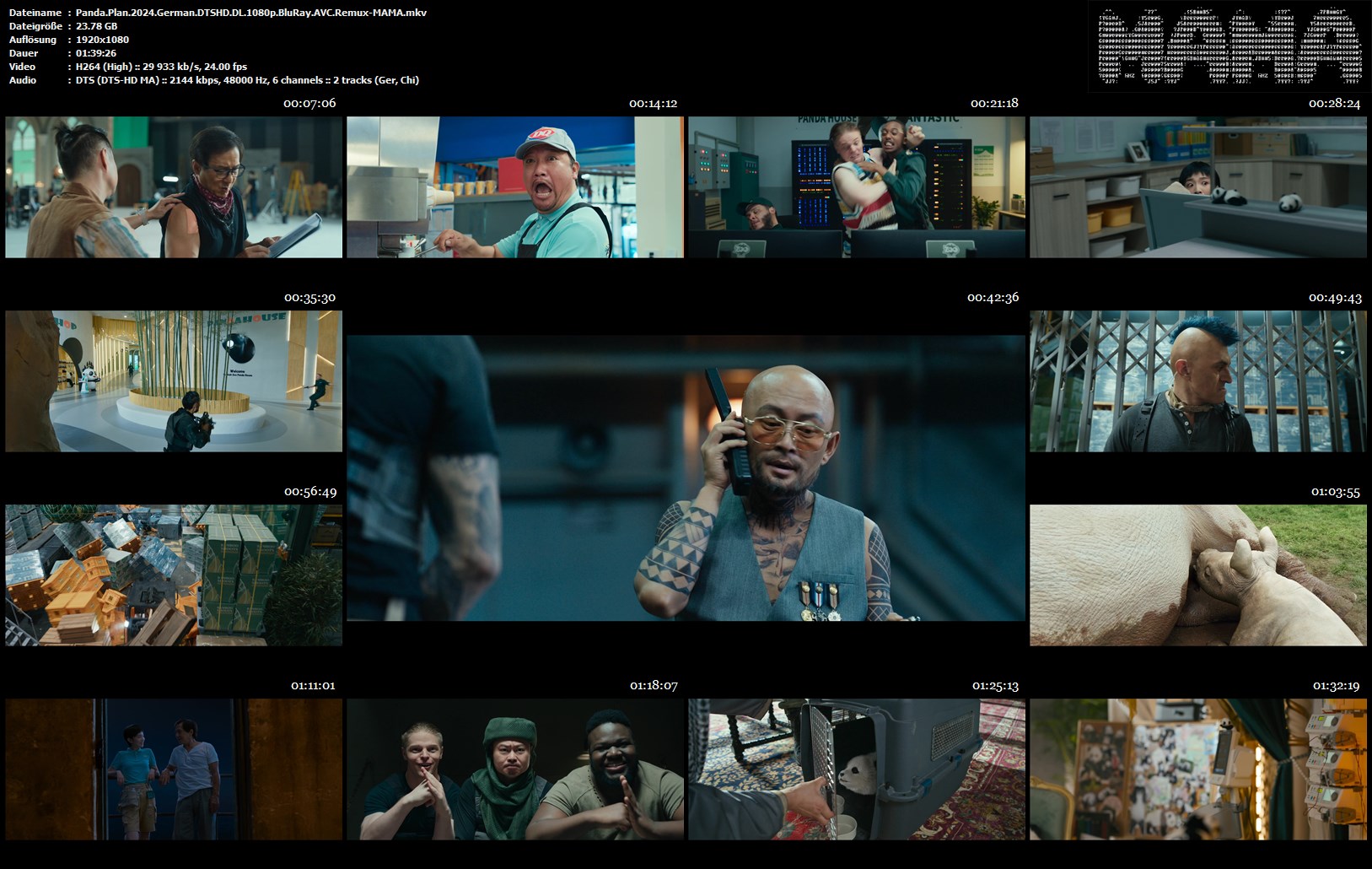This screenshot has height=869, width=1372.
Task: Open the thumbnail at 01:25:13
Action: tap(857, 769)
